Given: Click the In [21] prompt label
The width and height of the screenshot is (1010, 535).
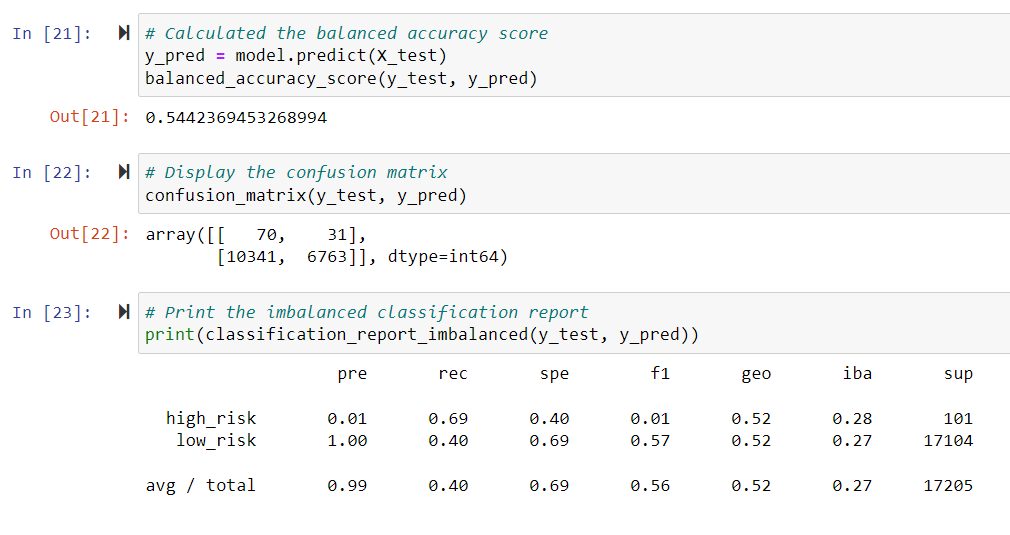Looking at the screenshot, I should click(52, 33).
